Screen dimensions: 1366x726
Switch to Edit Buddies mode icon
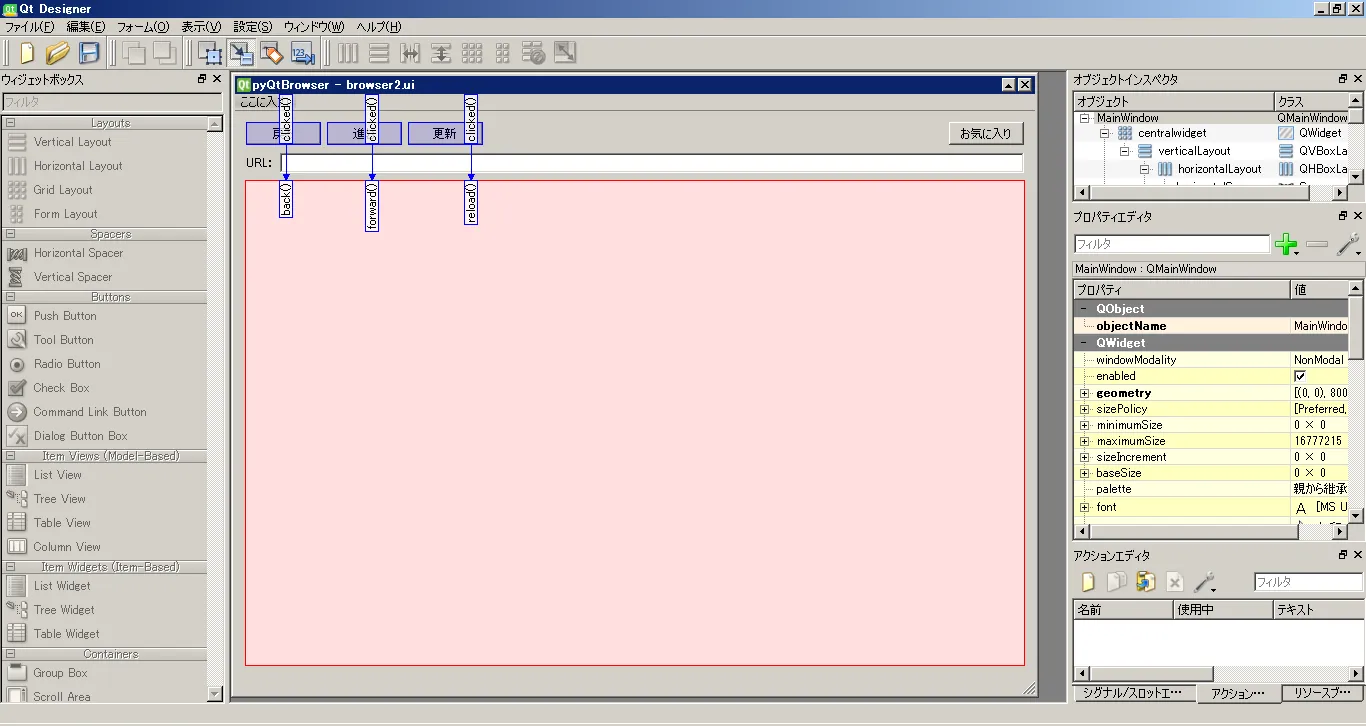[x=271, y=53]
